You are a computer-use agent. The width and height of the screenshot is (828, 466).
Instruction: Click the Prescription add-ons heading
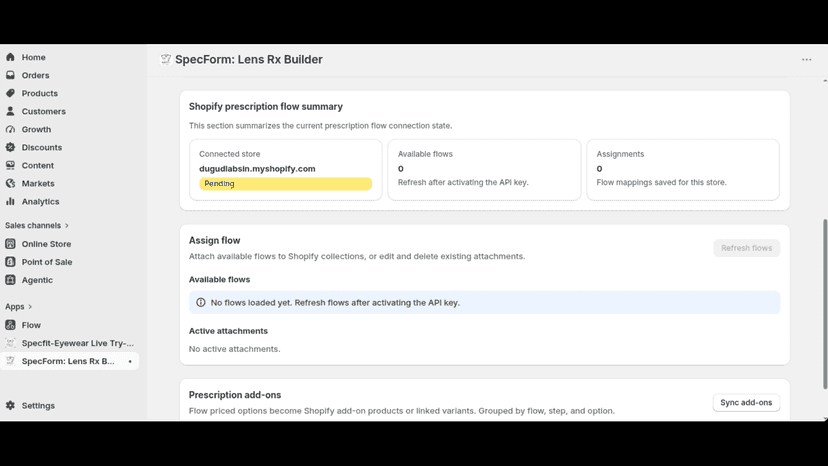[234, 395]
